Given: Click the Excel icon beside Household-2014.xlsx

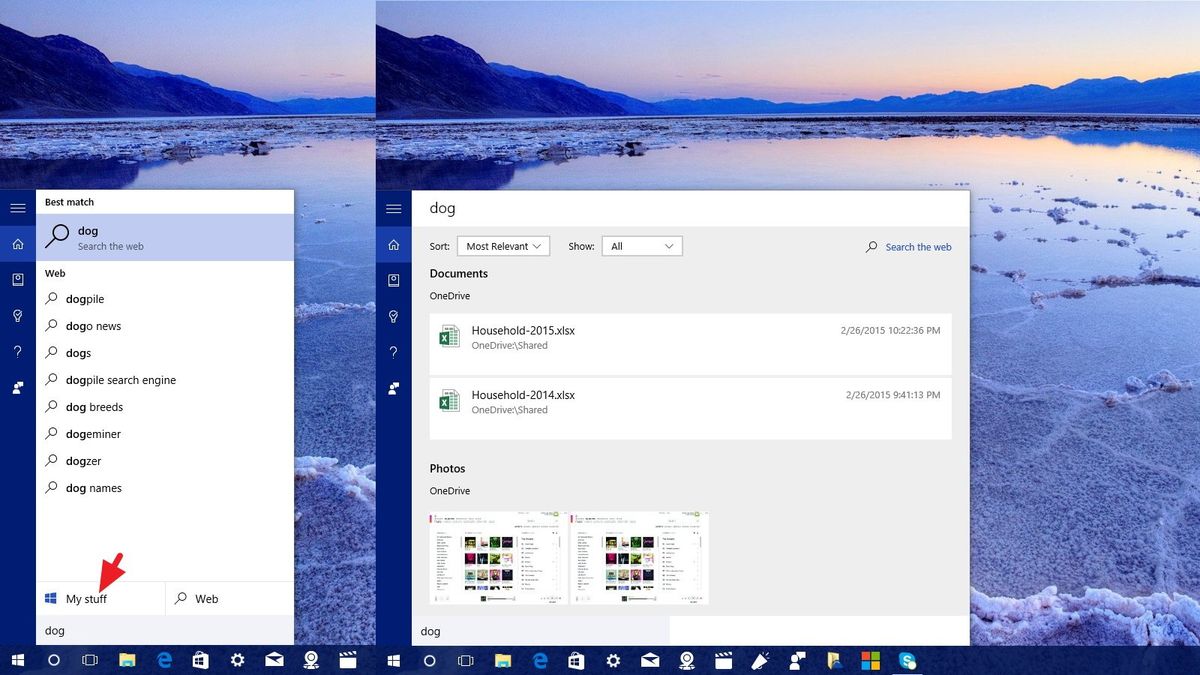Looking at the screenshot, I should click(449, 401).
